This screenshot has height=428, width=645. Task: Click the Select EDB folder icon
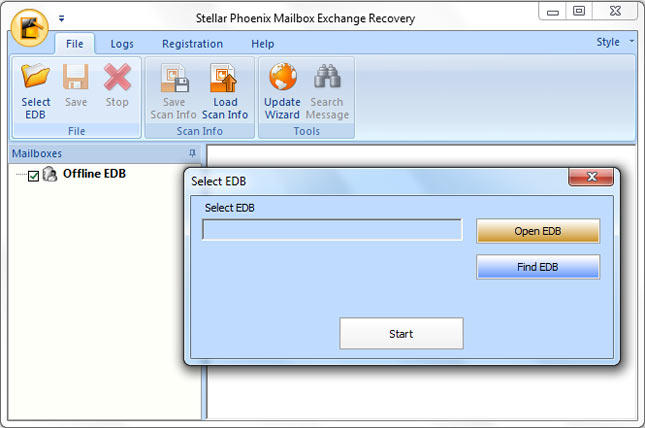(35, 76)
